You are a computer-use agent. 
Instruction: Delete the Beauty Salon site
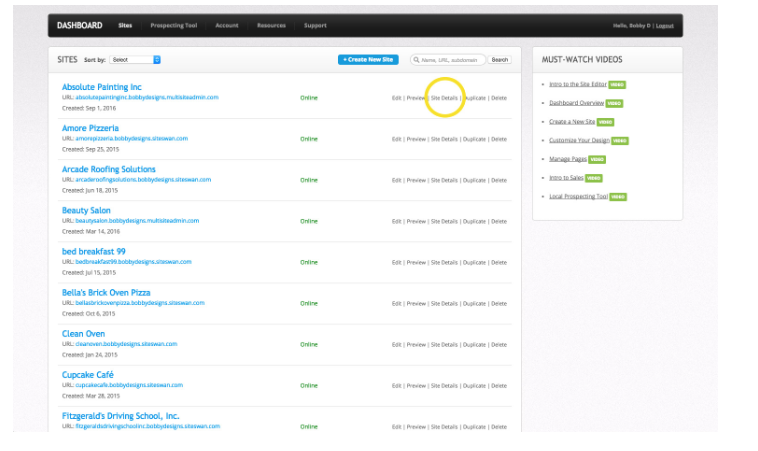pos(499,221)
